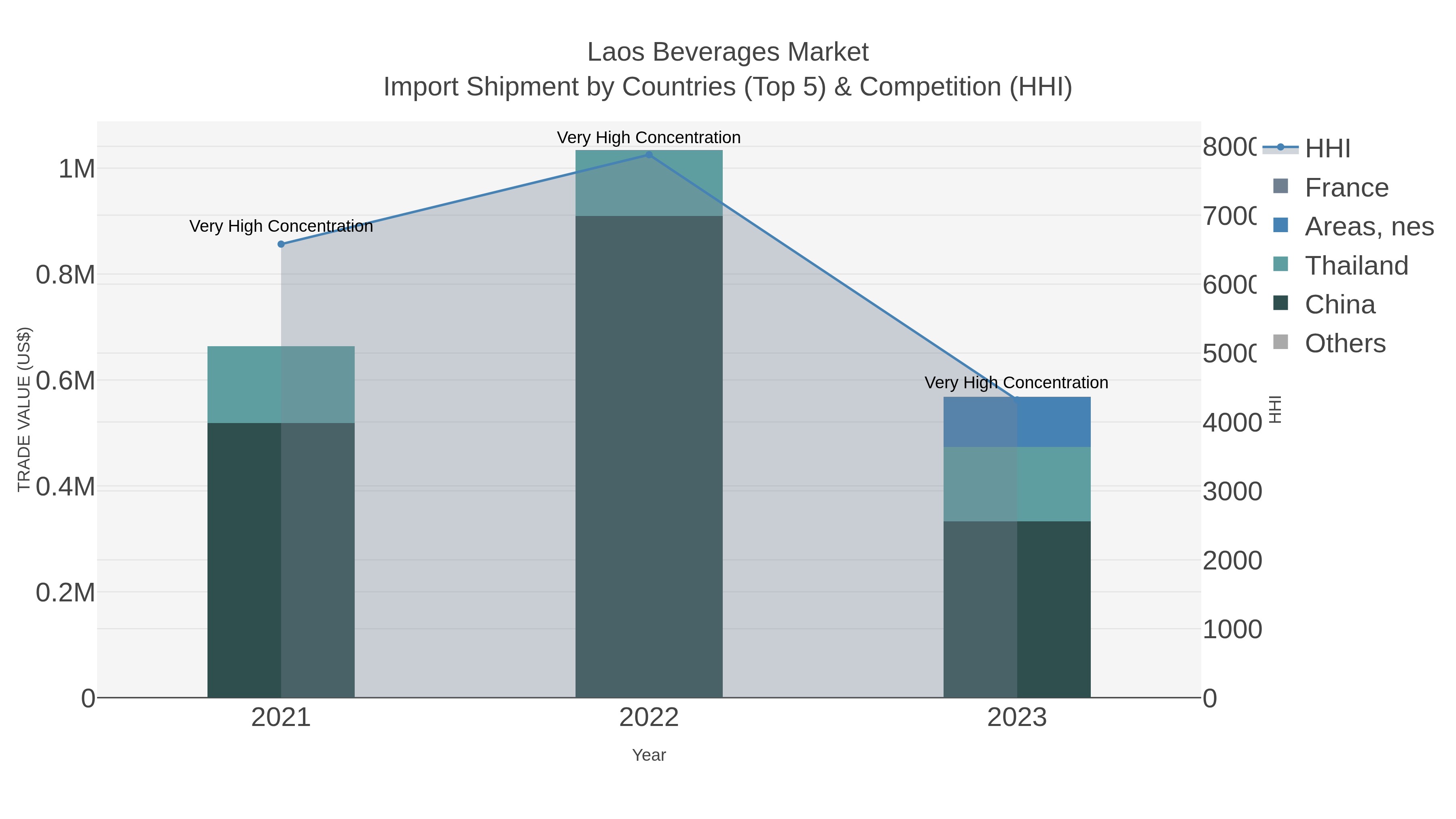Click the 2023 China bar segment
The width and height of the screenshot is (1456, 819).
click(x=1017, y=609)
